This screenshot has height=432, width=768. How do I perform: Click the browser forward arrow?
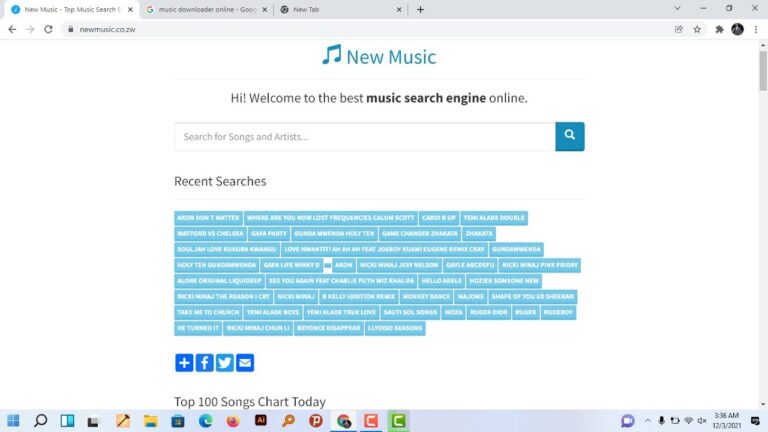coord(30,29)
